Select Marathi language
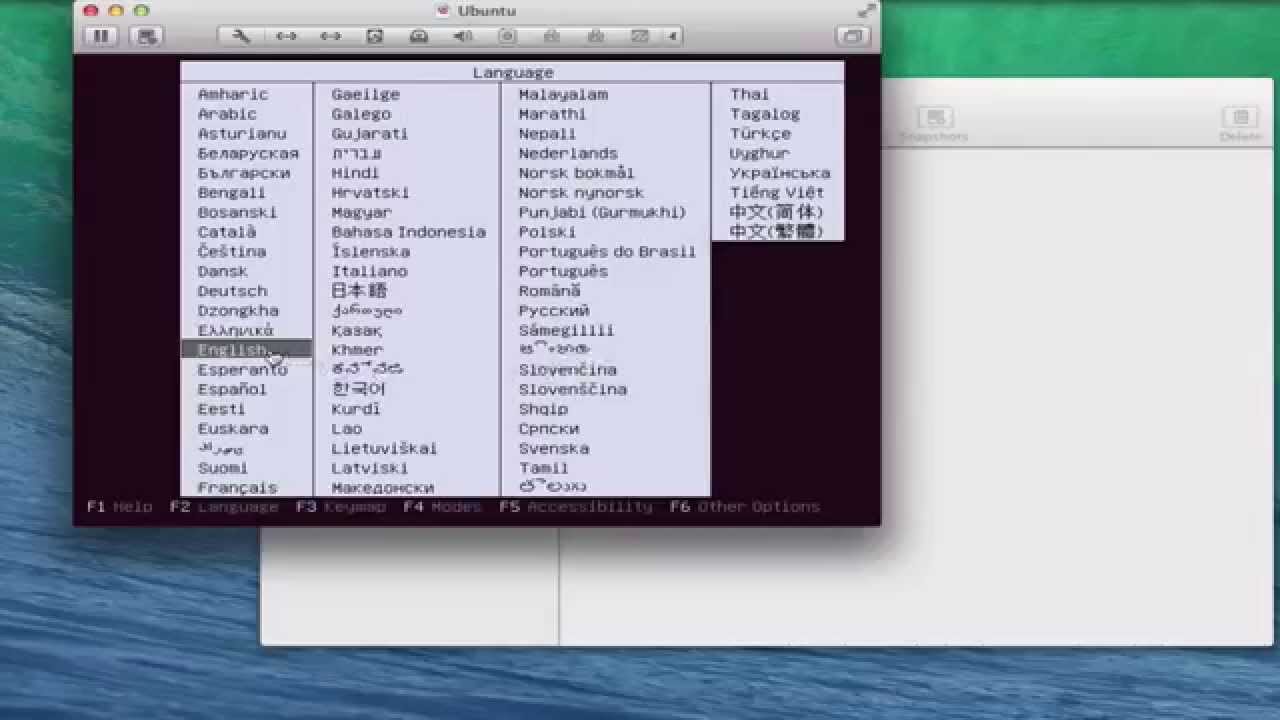The image size is (1280, 720). (552, 114)
